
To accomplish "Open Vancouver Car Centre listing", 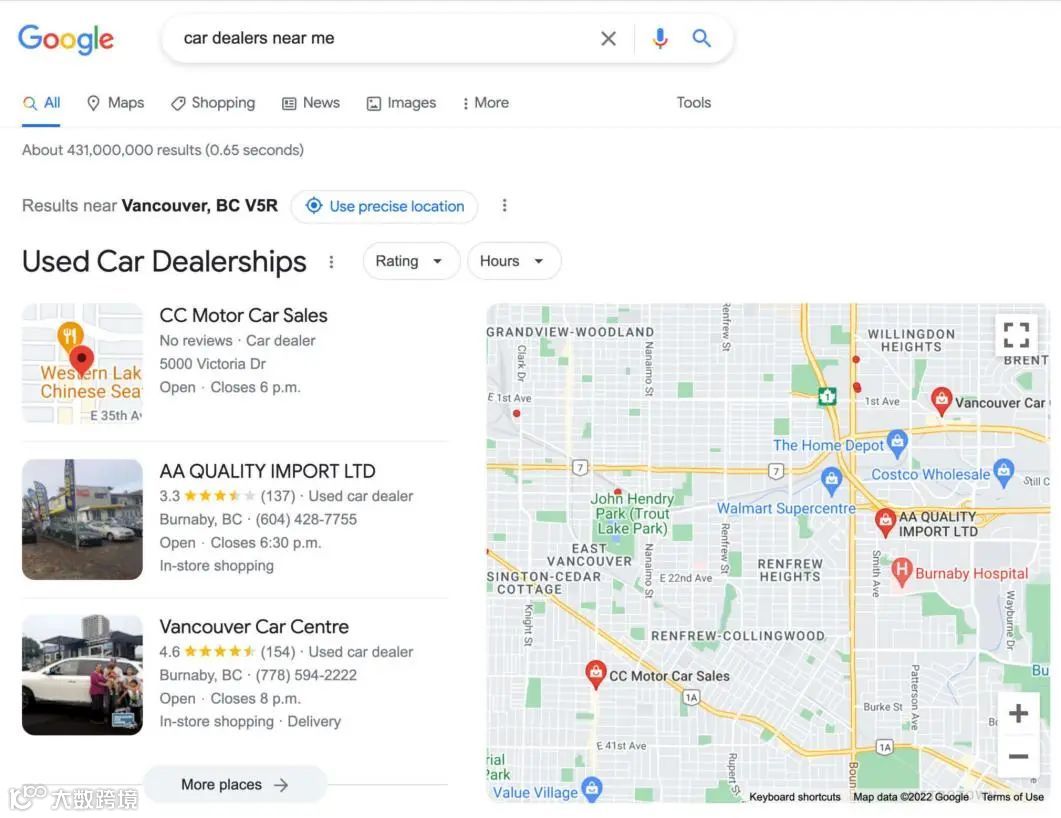I will (x=254, y=627).
